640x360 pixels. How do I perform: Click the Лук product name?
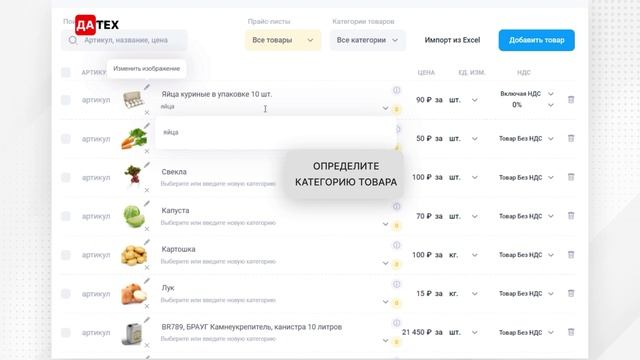click(x=168, y=288)
